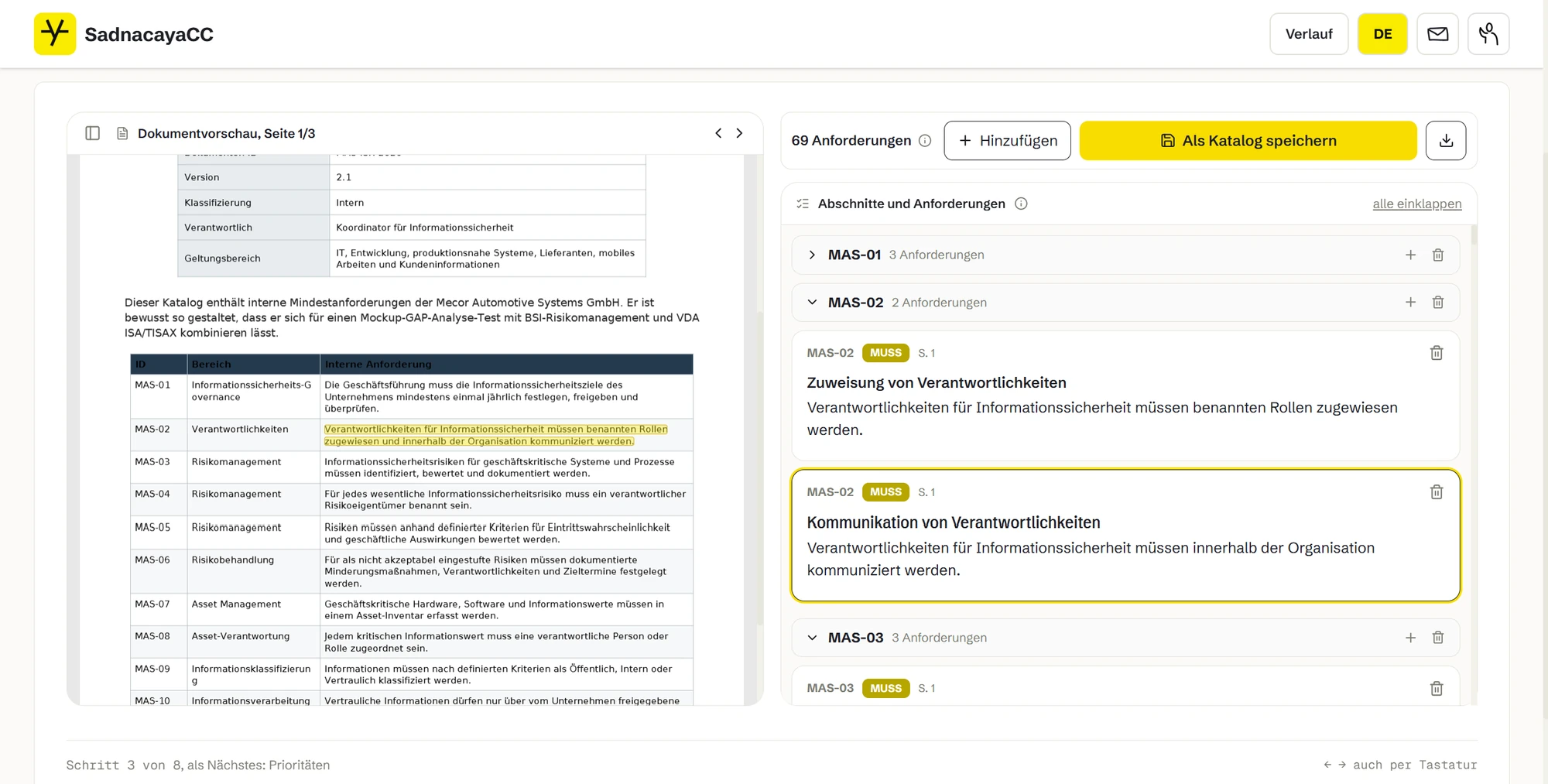The height and width of the screenshot is (784, 1548).
Task: Open the mail envelope icon
Action: point(1437,34)
